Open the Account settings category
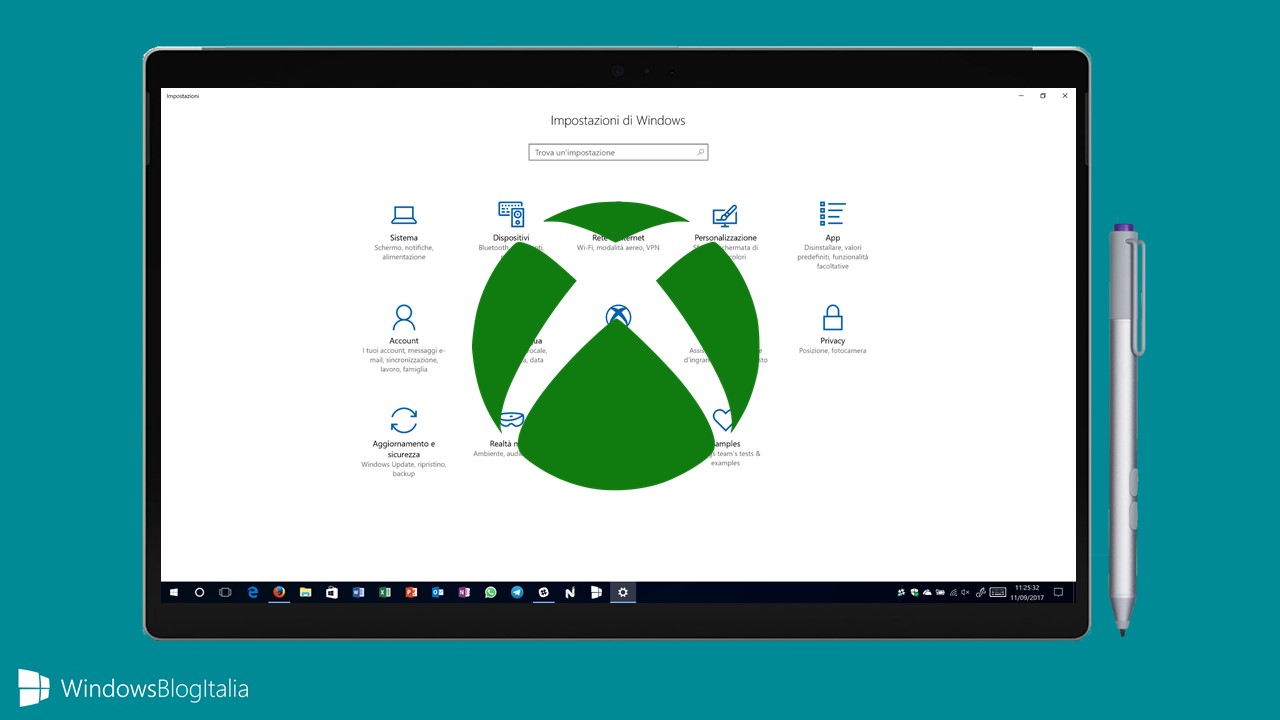This screenshot has height=720, width=1280. pos(404,338)
